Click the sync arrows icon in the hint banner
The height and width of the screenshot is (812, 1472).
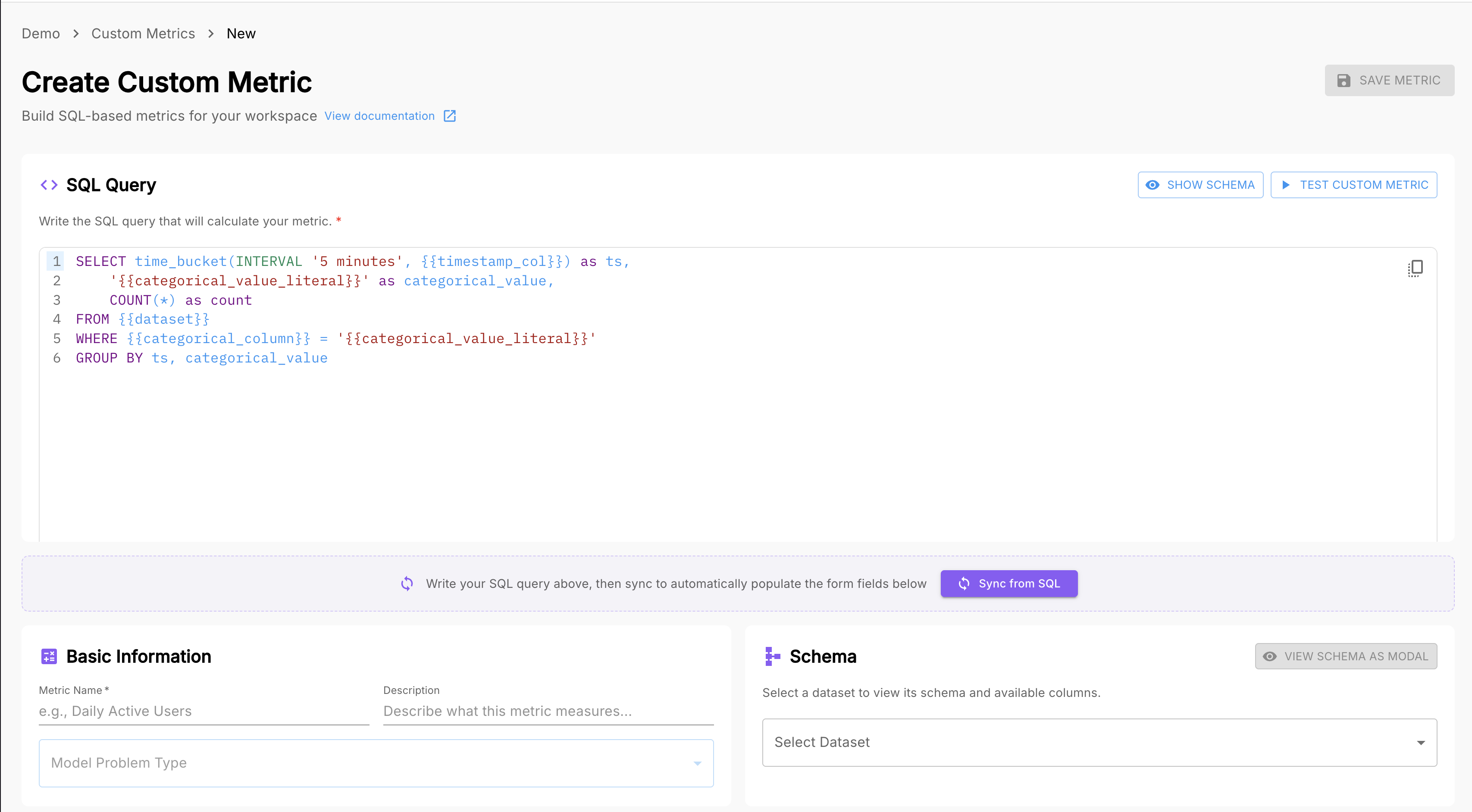click(x=407, y=584)
